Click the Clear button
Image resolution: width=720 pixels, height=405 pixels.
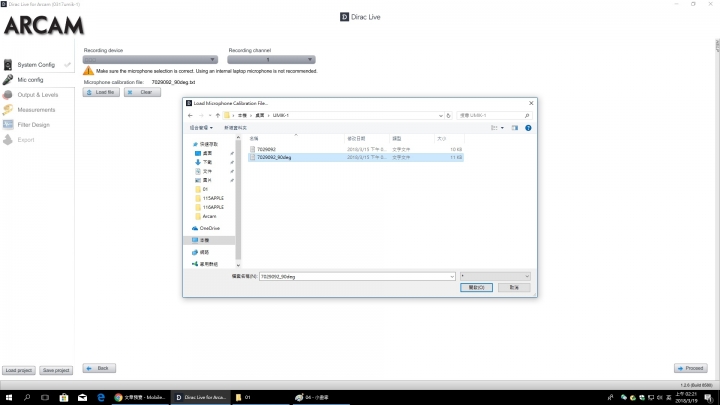(142, 92)
